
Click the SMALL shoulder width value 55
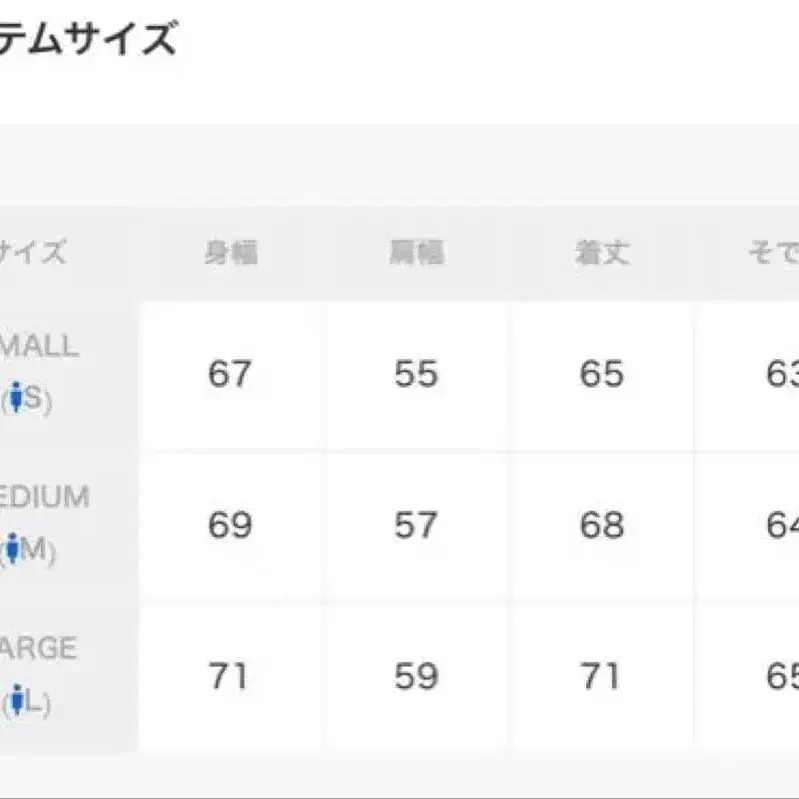point(416,375)
